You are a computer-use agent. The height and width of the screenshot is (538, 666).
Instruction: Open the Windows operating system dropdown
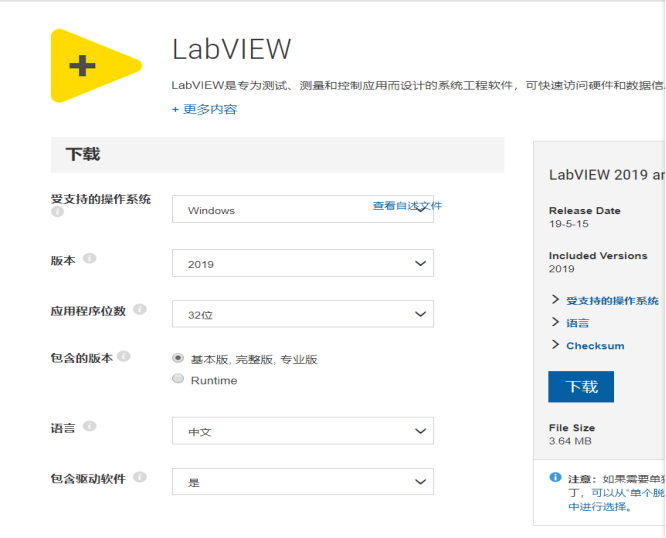[x=303, y=209]
